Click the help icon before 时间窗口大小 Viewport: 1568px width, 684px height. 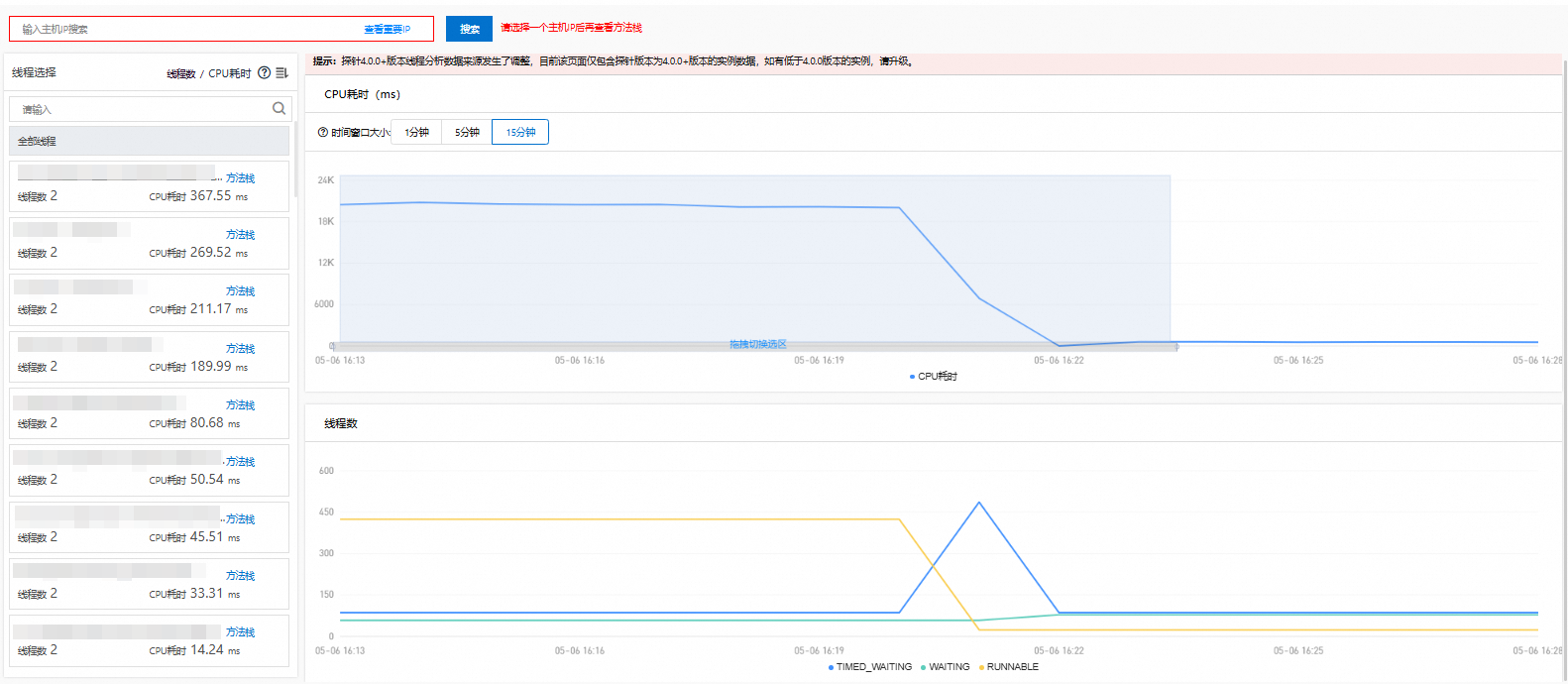pos(322,132)
